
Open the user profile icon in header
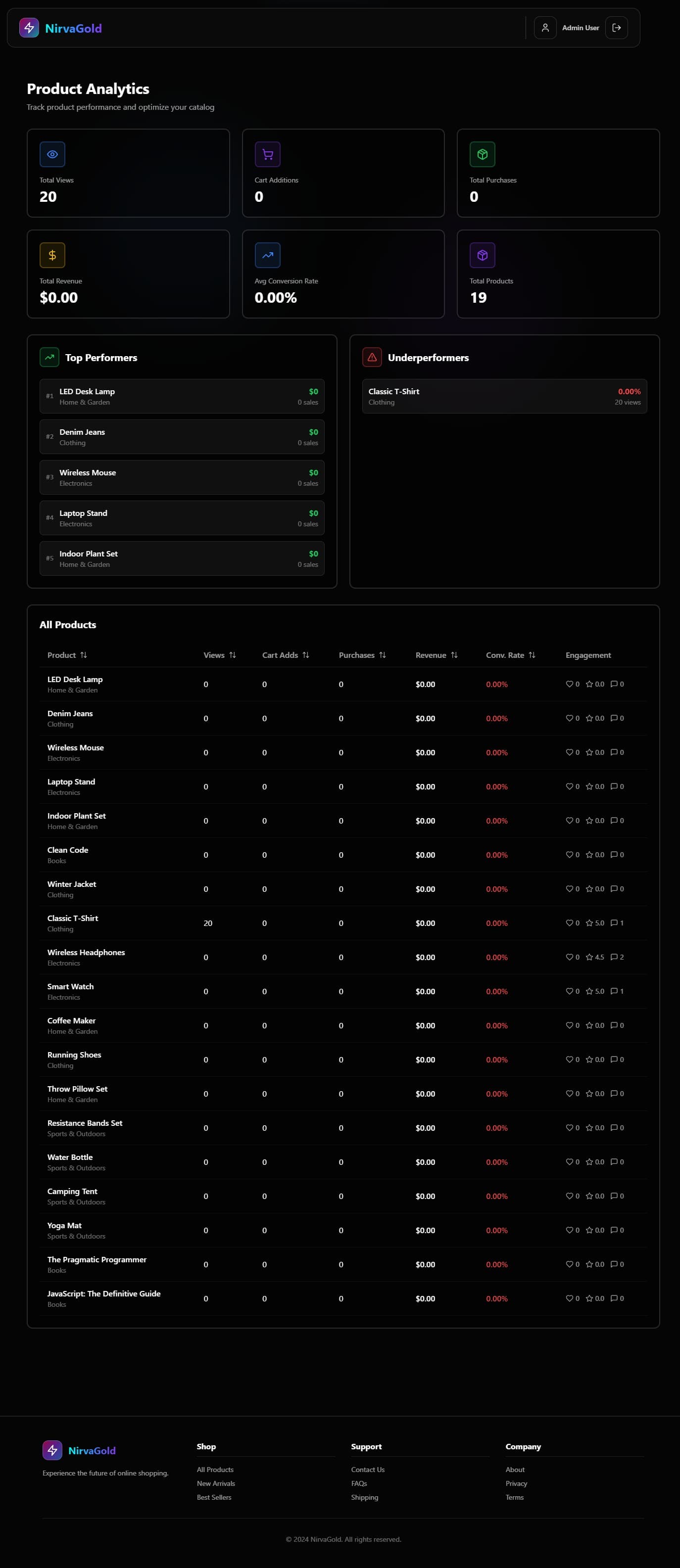click(545, 28)
